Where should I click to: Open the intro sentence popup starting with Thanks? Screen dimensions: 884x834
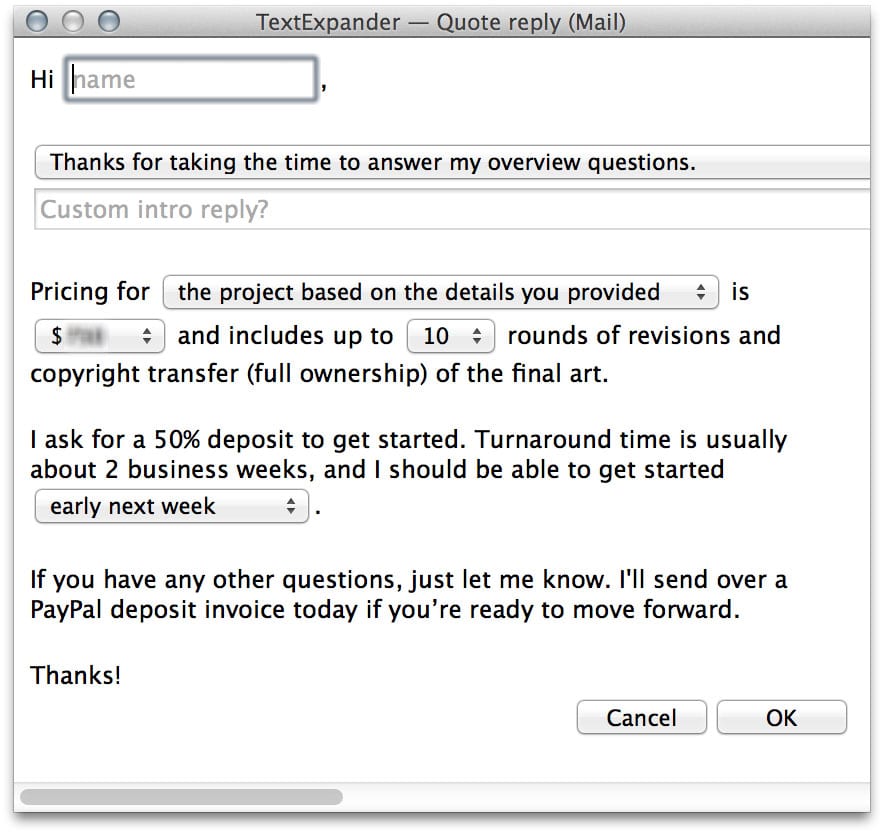point(453,162)
